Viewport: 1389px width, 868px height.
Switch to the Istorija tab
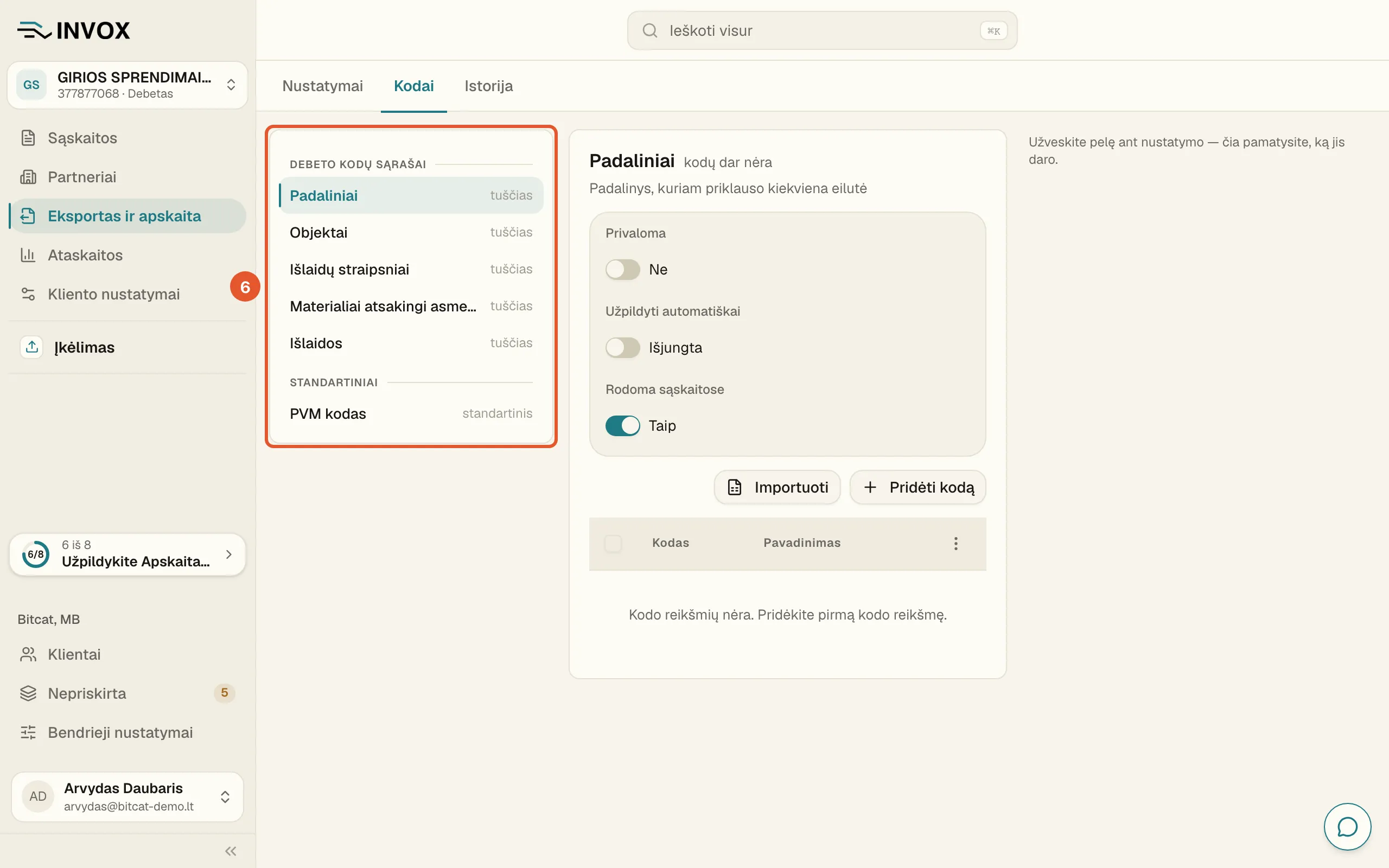tap(488, 86)
